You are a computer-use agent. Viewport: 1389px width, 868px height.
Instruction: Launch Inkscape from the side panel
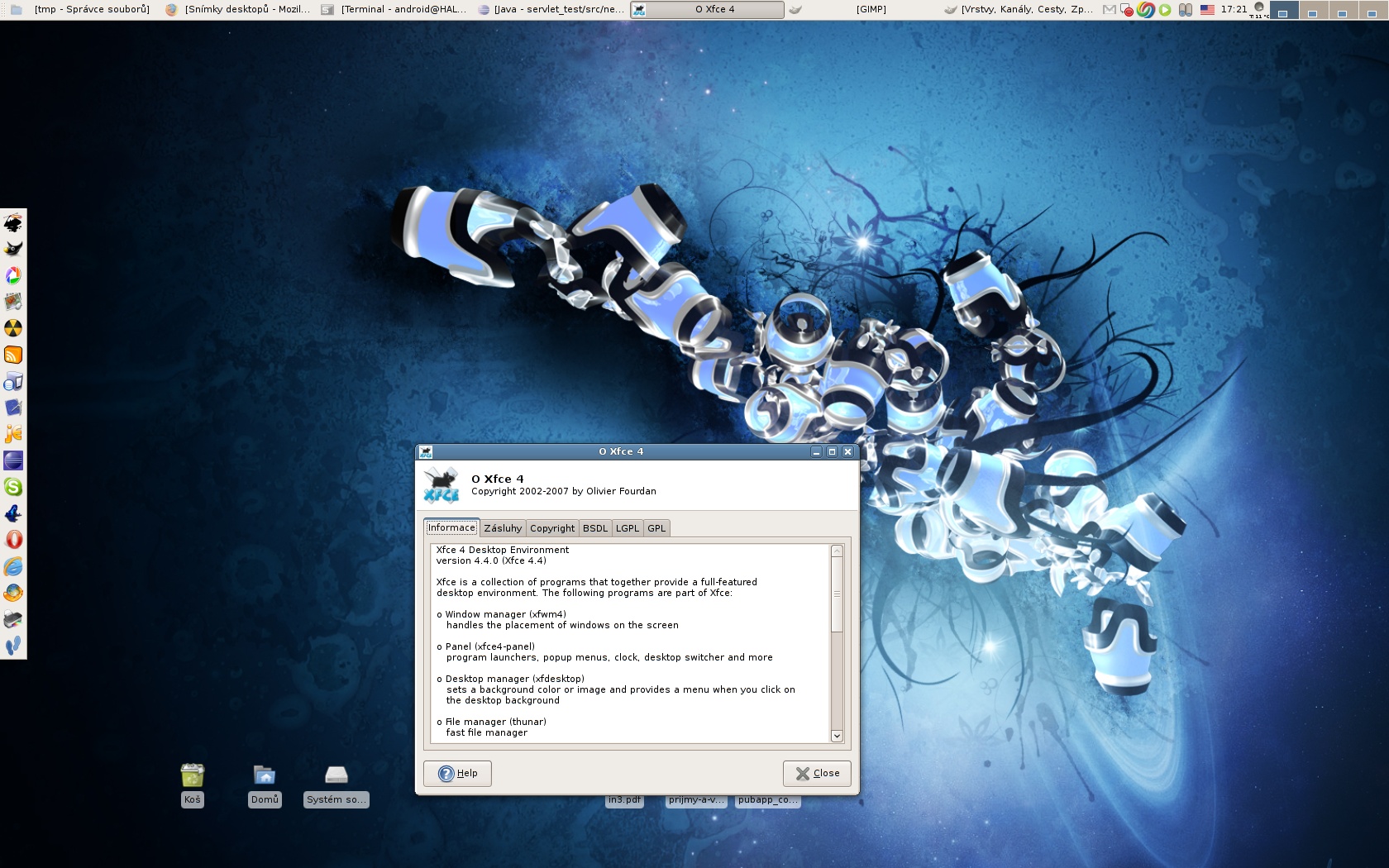(x=13, y=222)
